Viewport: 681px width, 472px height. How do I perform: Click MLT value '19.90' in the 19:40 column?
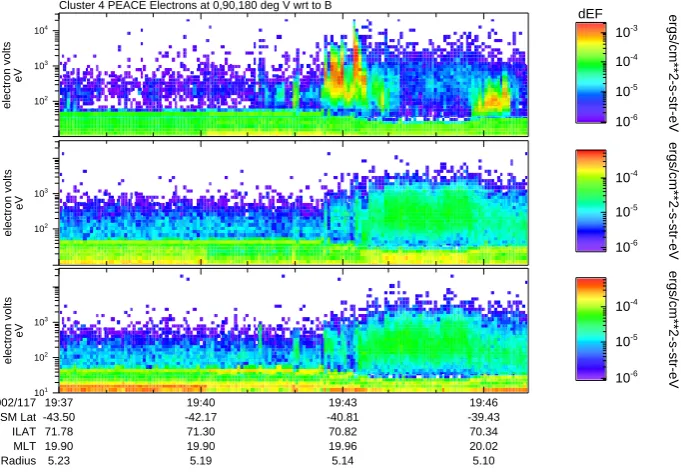tap(201, 446)
